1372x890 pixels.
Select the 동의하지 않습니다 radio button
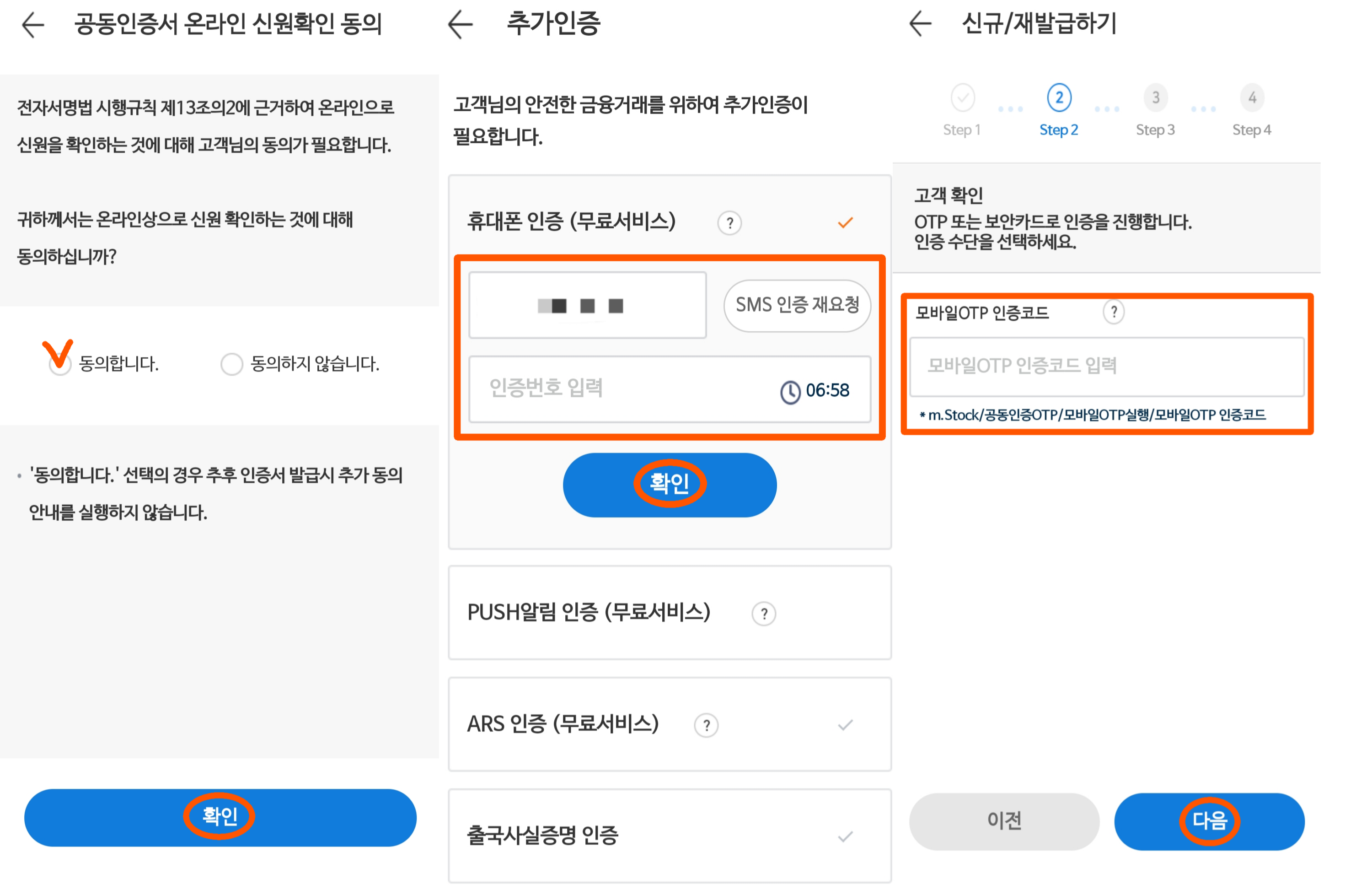[232, 364]
